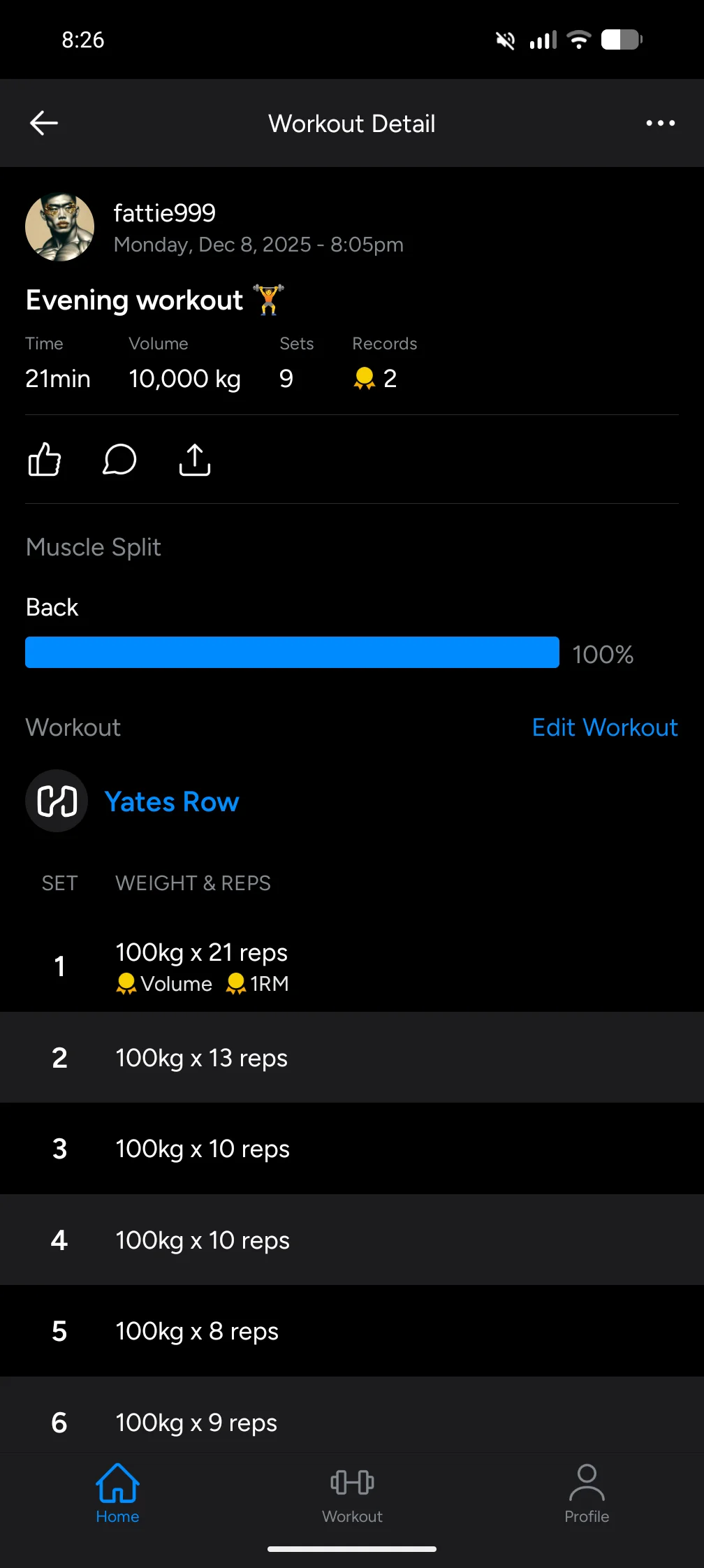This screenshot has width=704, height=1568.
Task: Tap the Volume record medal on set 1
Action: [x=126, y=984]
